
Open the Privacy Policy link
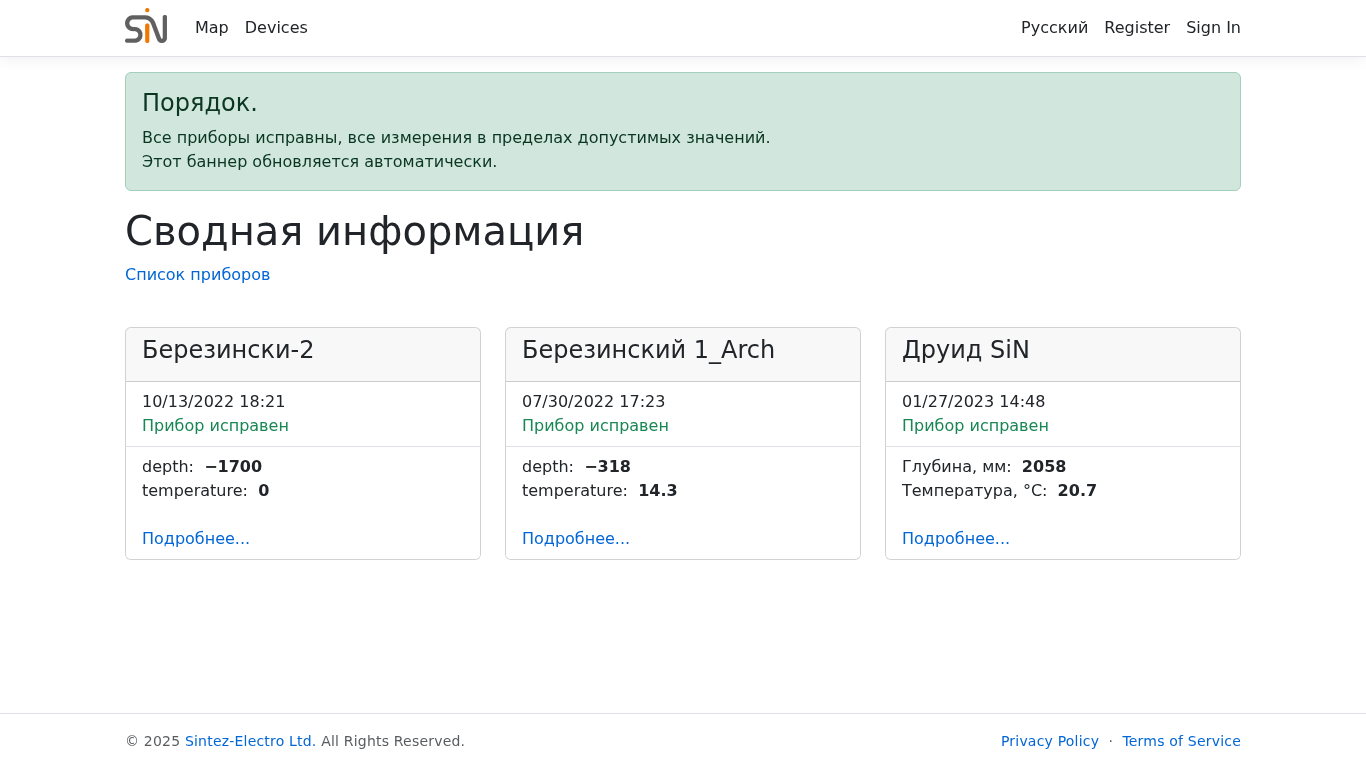(1049, 741)
